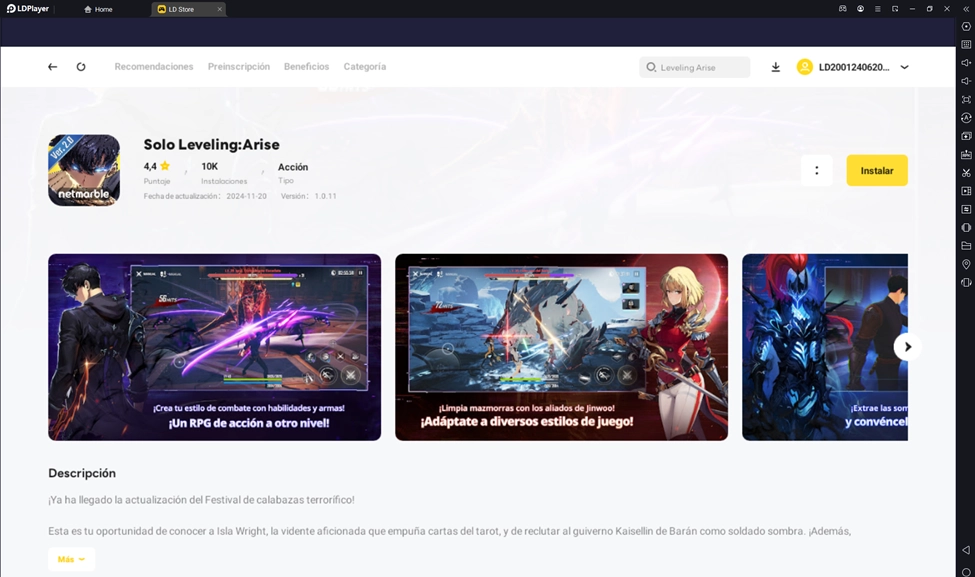Open the downloads icon in store header
This screenshot has width=975, height=577.
pos(775,67)
